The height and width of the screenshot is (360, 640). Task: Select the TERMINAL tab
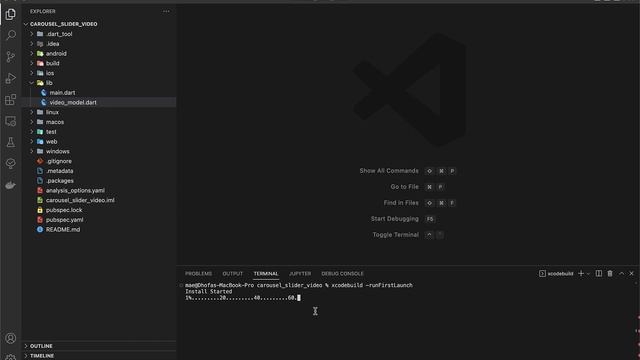(266, 273)
